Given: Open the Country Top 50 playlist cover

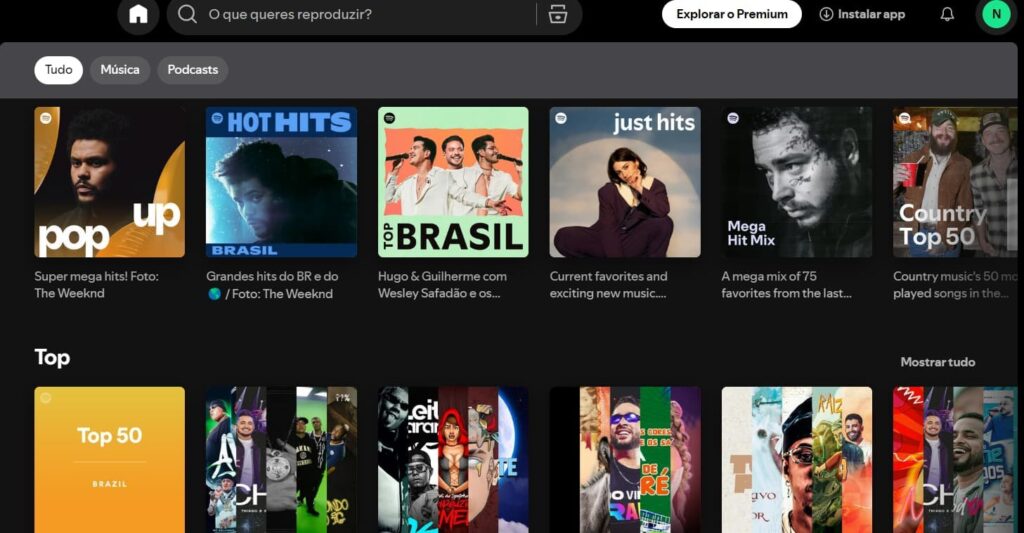Looking at the screenshot, I should (955, 182).
